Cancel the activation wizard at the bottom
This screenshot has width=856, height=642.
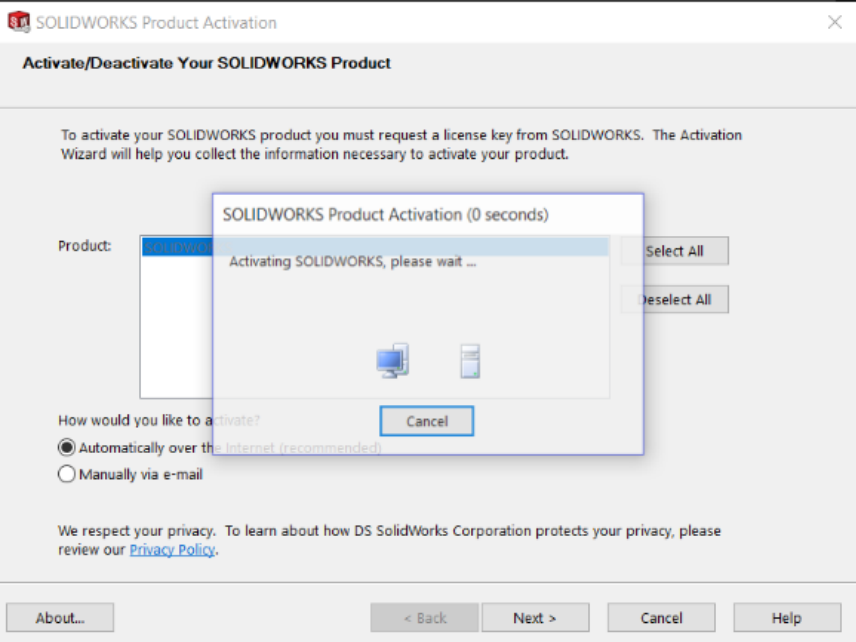coord(661,618)
